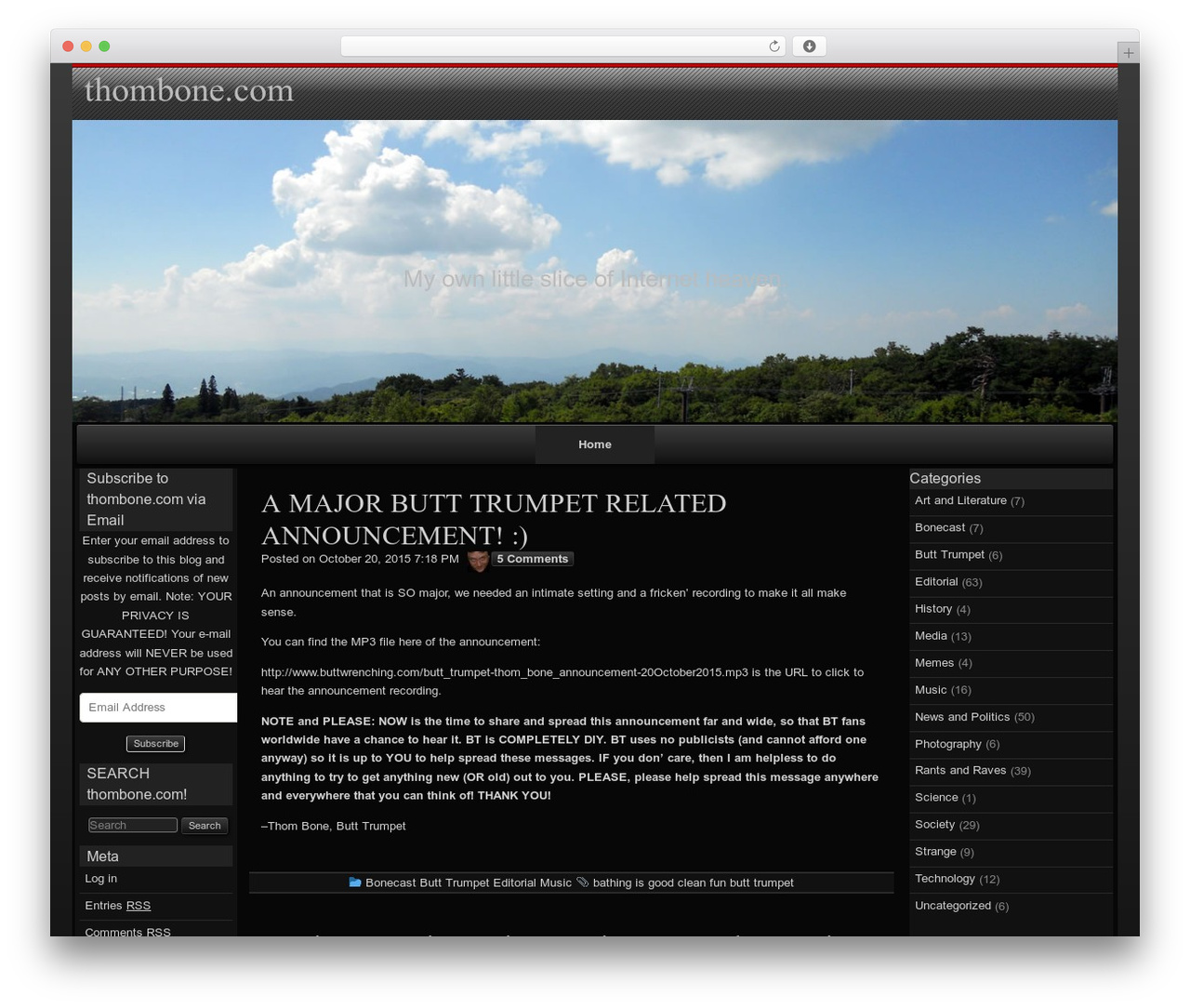
Task: Select the Home menu item
Action: tap(595, 444)
